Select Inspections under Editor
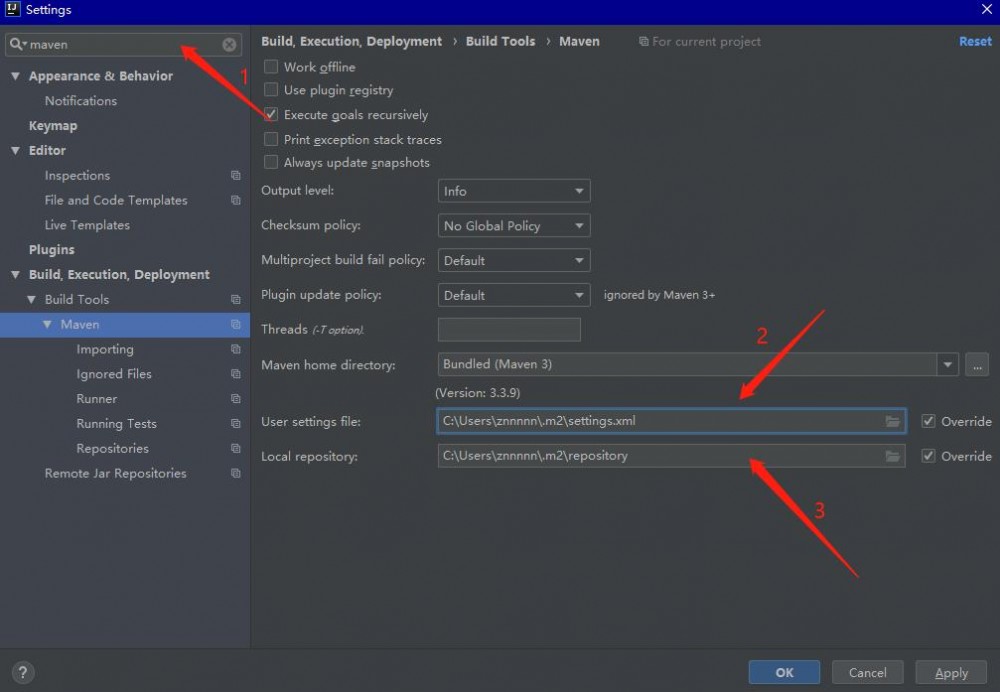1000x692 pixels. (x=77, y=175)
